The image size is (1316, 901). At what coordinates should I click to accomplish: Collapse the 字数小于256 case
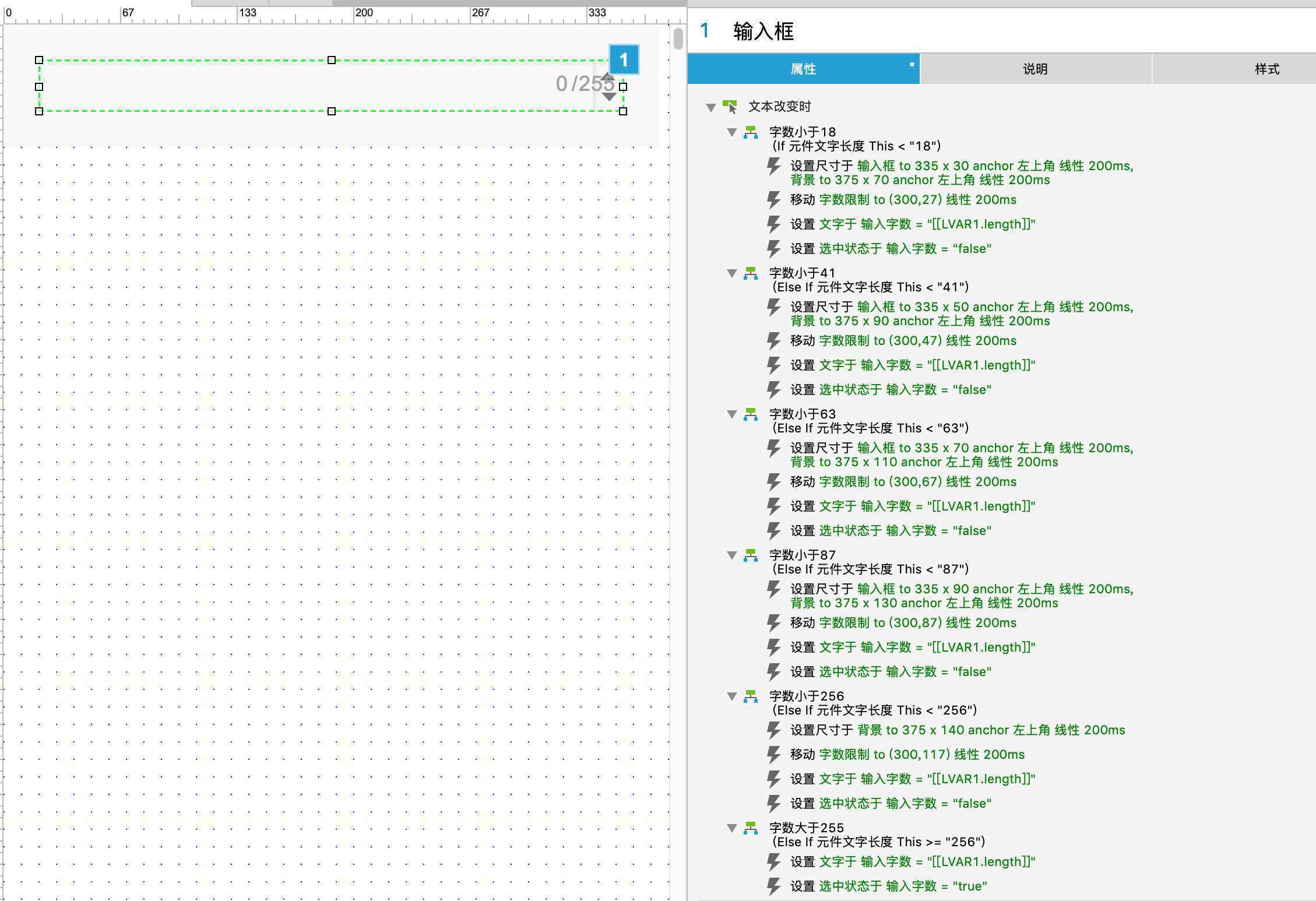(x=732, y=696)
